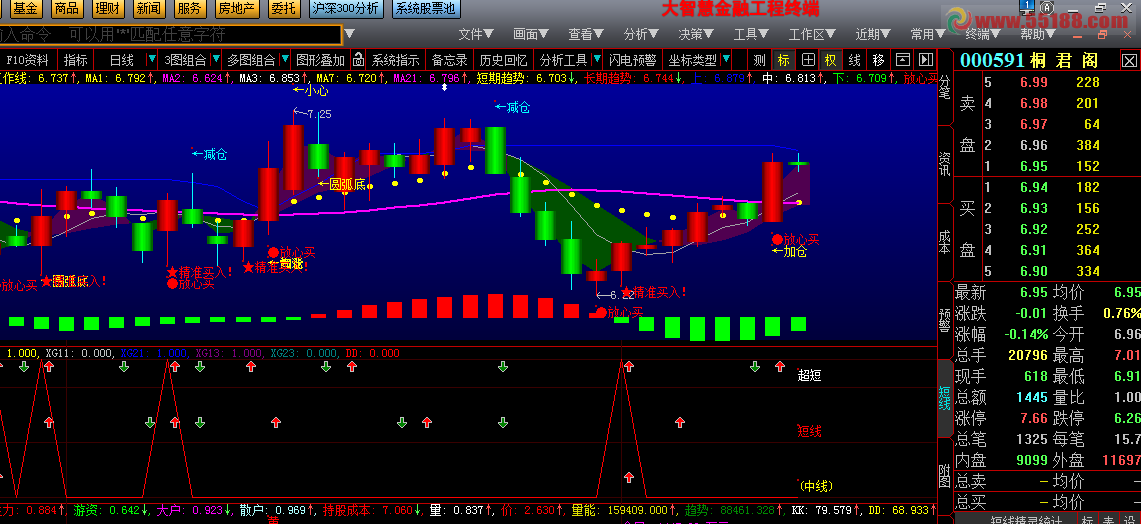Click the 图形叠加 toolbar button
This screenshot has width=1141, height=524.
[321, 60]
